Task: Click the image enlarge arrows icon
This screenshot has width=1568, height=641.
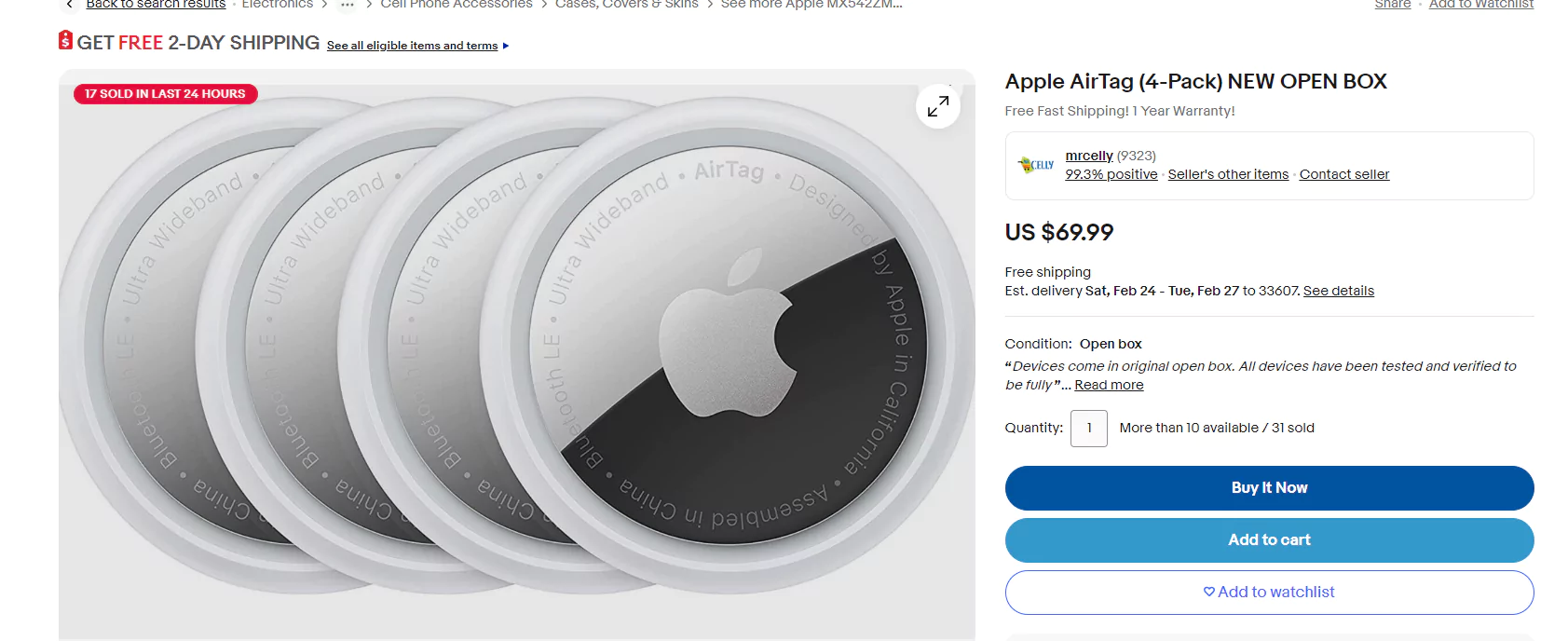Action: 938,106
